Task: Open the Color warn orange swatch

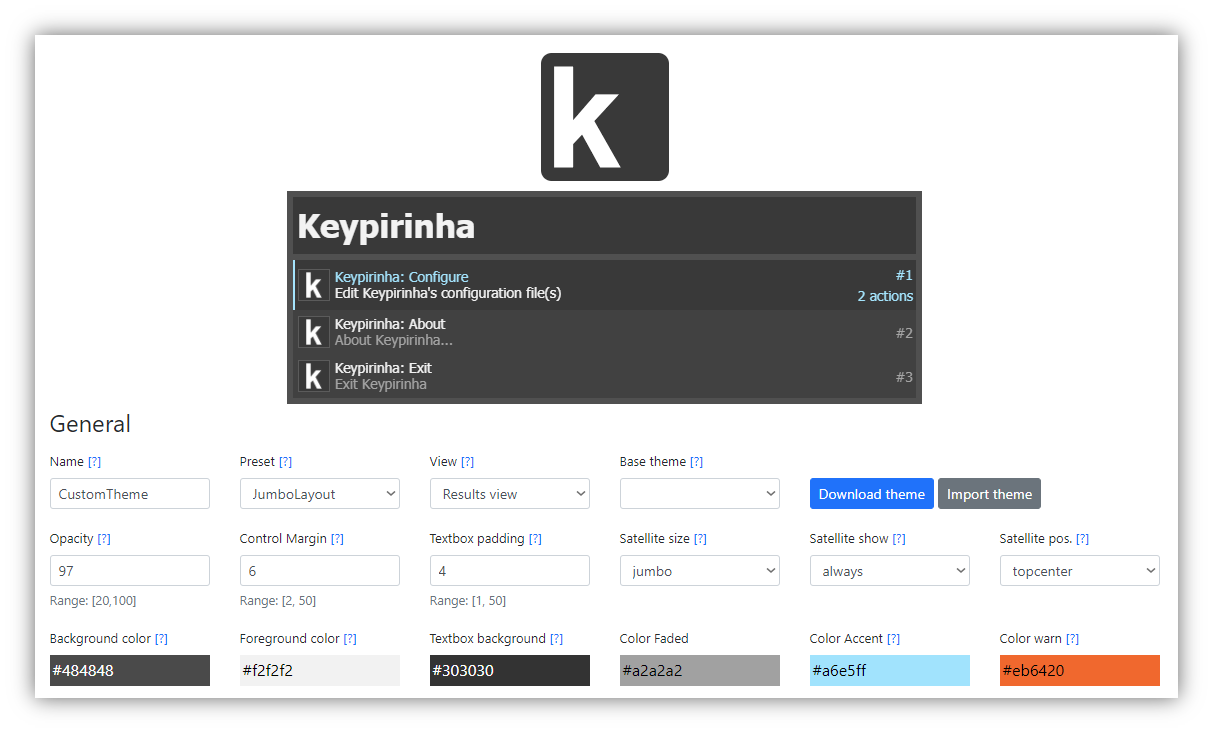Action: coord(1079,671)
